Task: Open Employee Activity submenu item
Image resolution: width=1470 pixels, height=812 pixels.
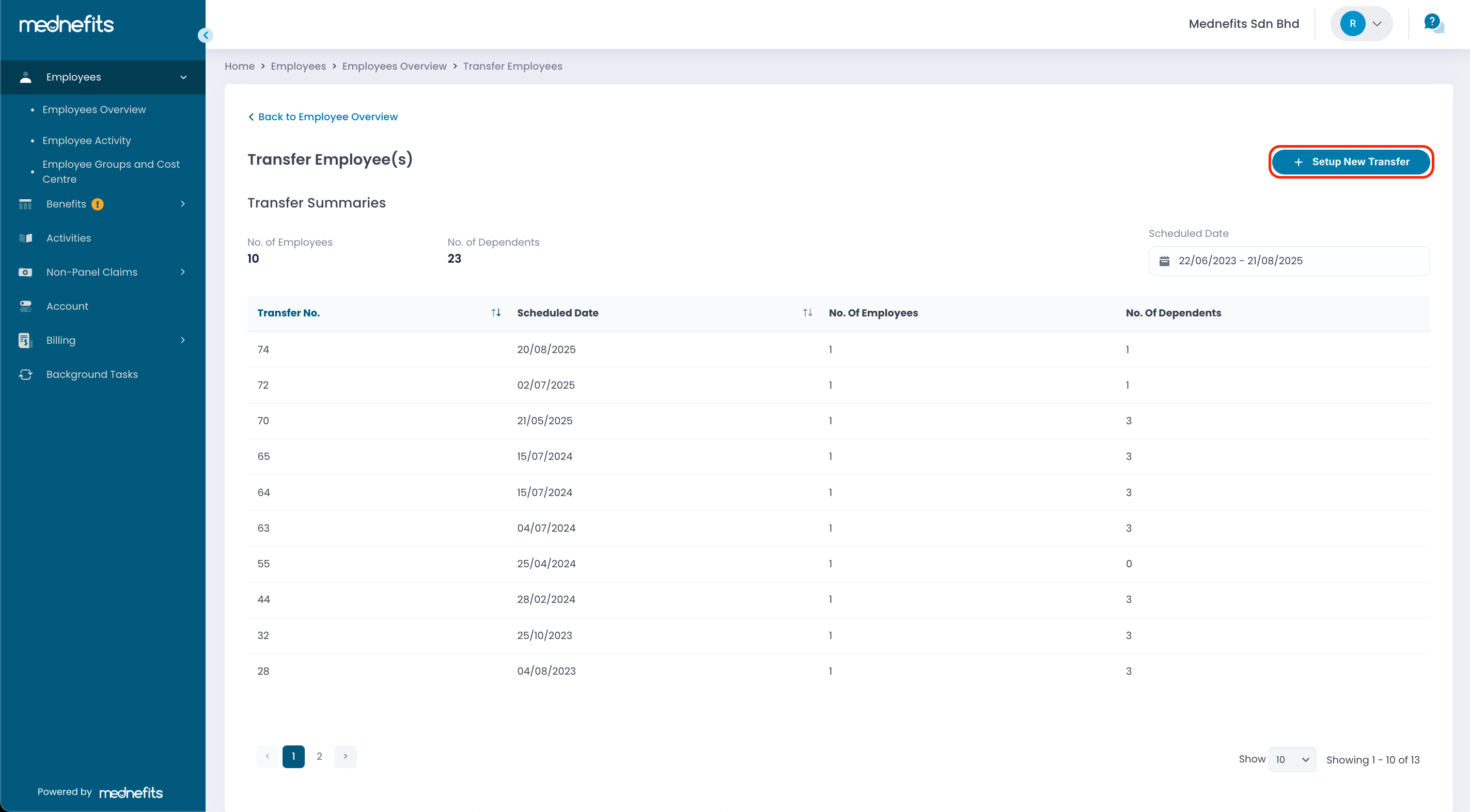Action: click(86, 140)
